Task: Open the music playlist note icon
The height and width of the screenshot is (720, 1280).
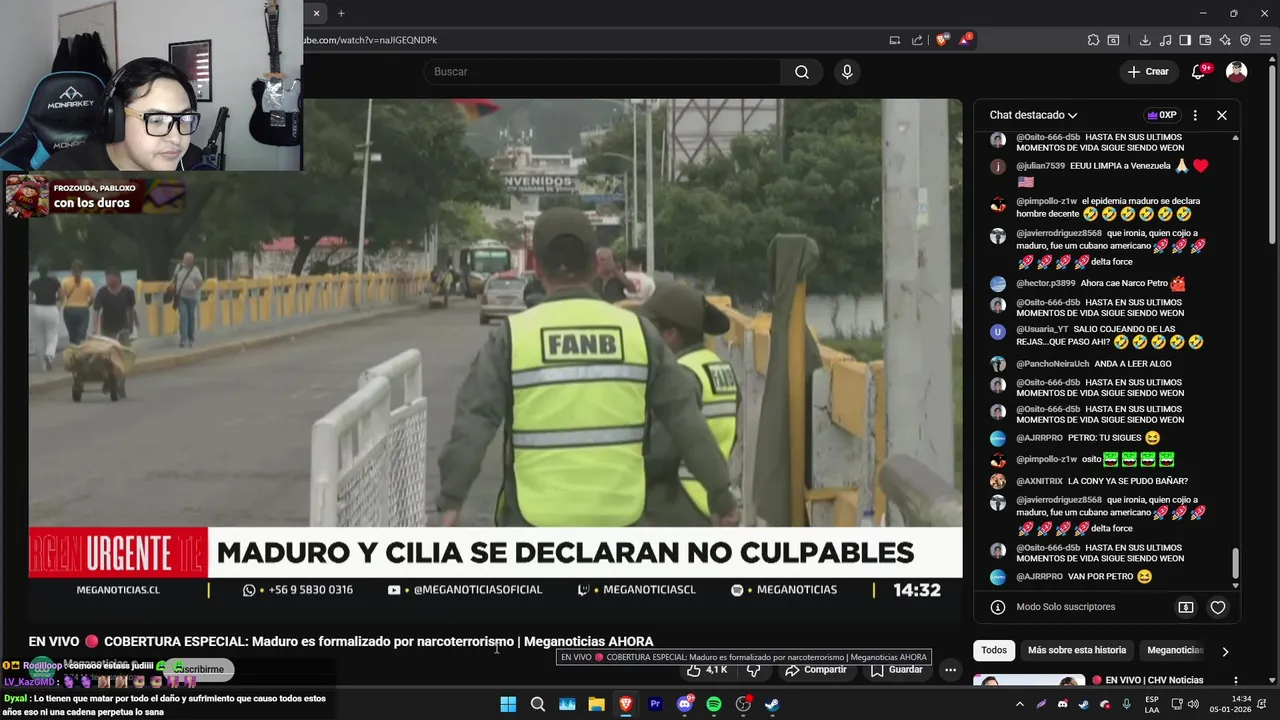Action: pyautogui.click(x=1165, y=40)
